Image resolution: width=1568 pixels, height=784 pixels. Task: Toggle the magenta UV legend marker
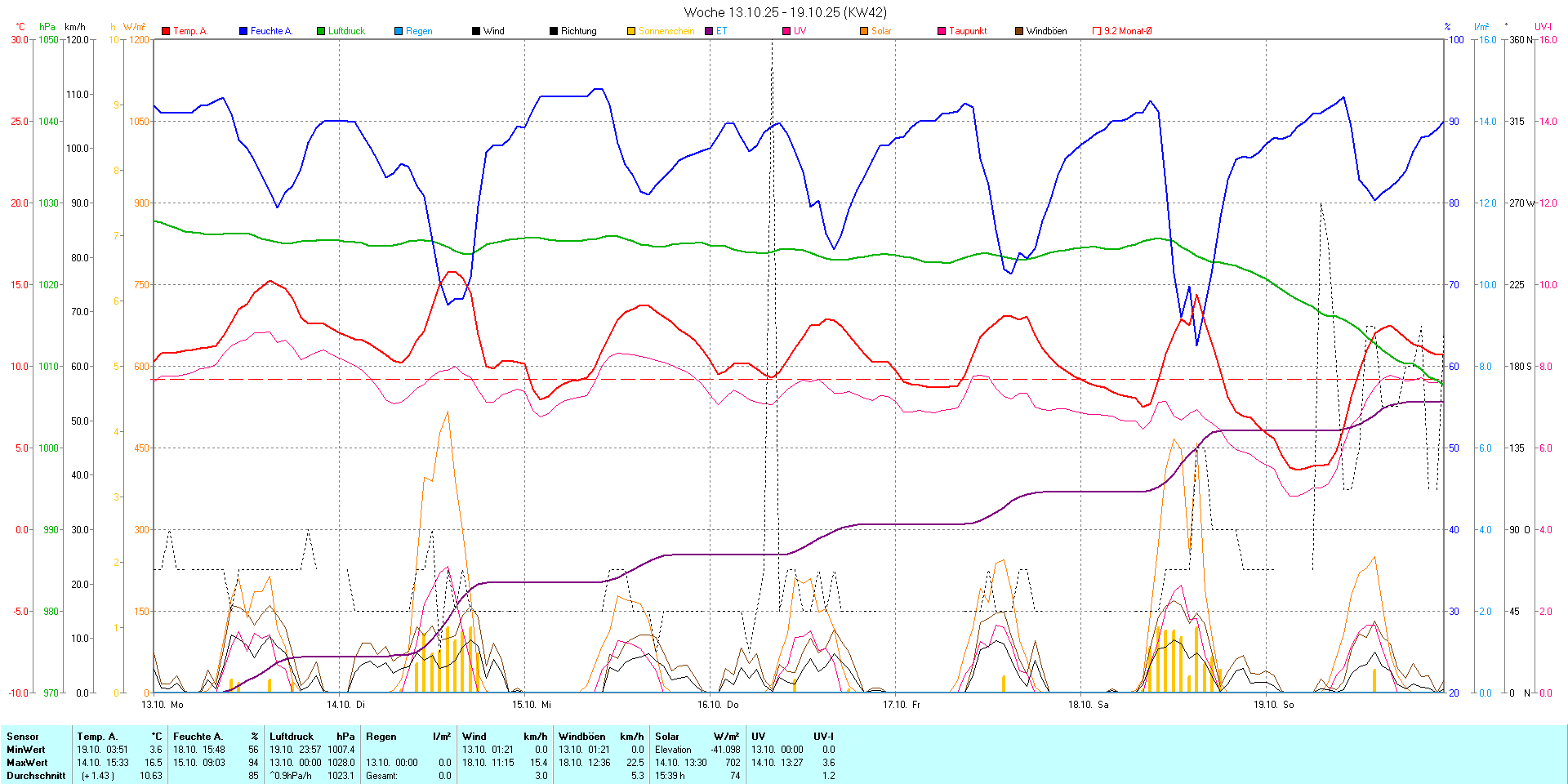pos(786,31)
